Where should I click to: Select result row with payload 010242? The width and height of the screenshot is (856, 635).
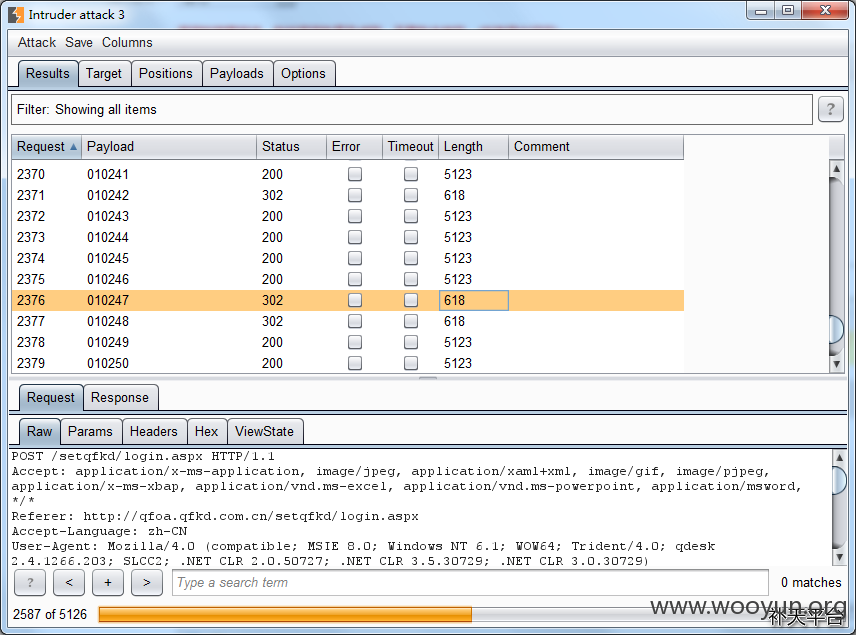coord(348,195)
